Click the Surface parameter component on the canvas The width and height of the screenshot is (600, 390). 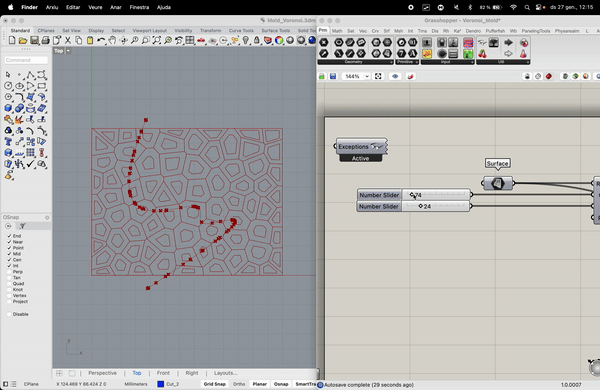(497, 183)
